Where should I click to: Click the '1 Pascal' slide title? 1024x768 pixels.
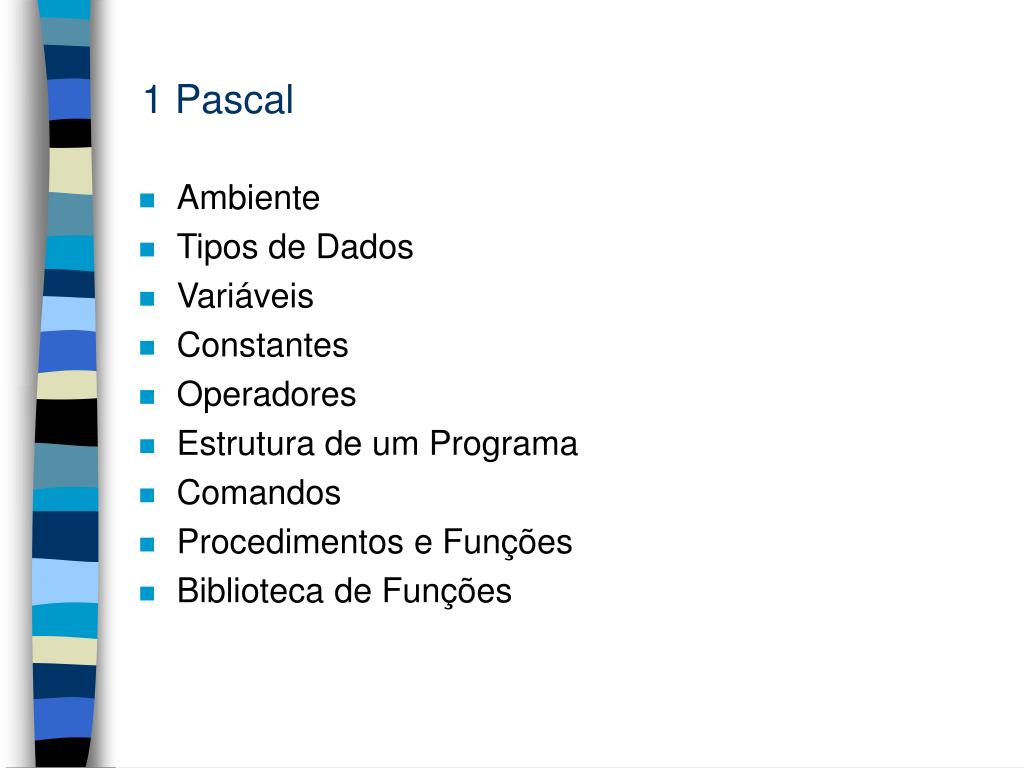click(218, 100)
